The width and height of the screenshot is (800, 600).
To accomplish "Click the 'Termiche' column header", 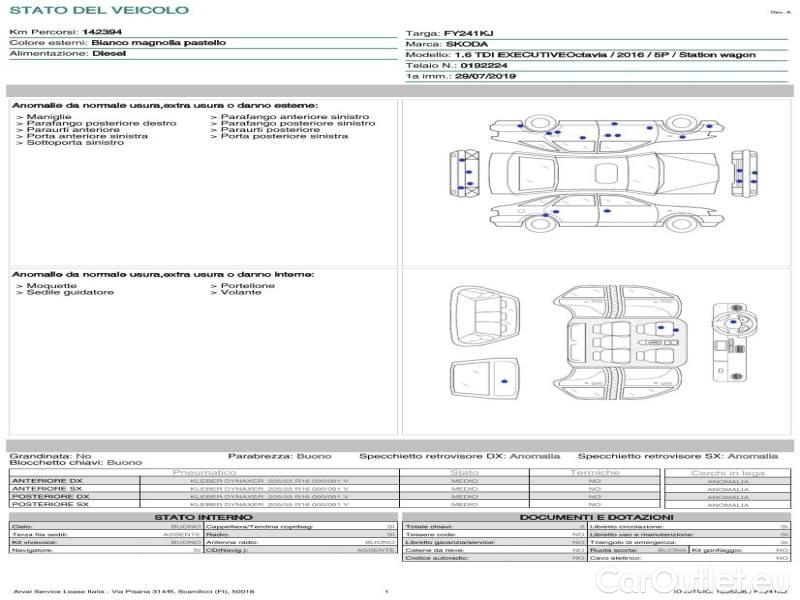I will click(x=594, y=473).
